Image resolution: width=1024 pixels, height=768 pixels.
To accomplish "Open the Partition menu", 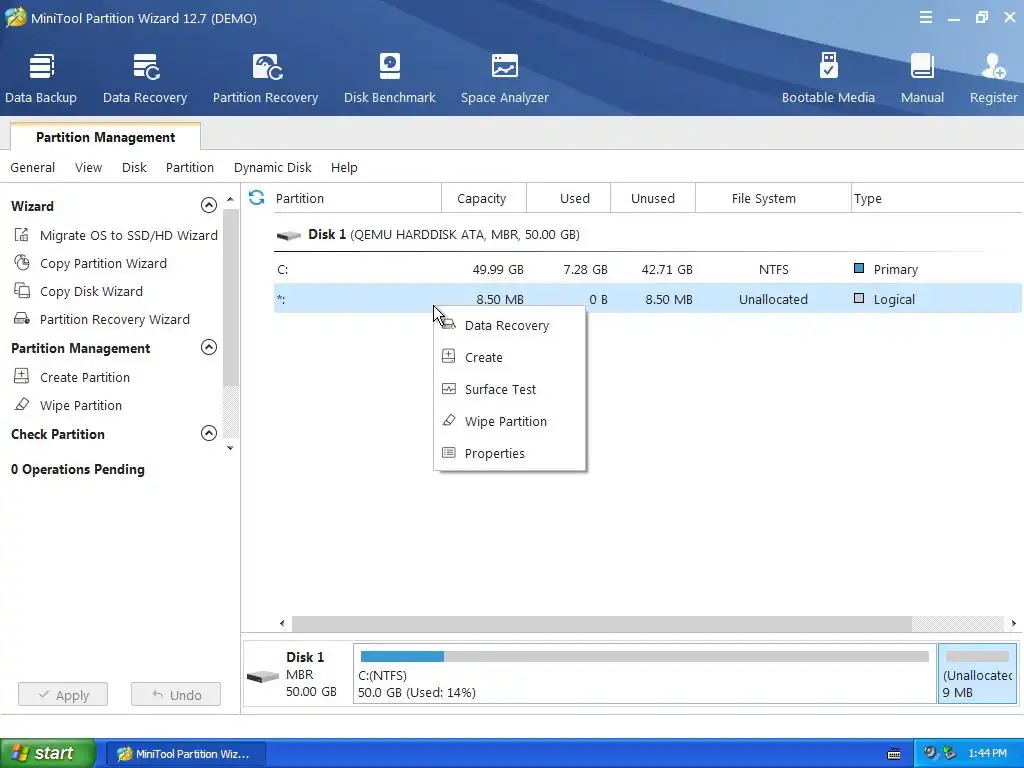I will [189, 167].
